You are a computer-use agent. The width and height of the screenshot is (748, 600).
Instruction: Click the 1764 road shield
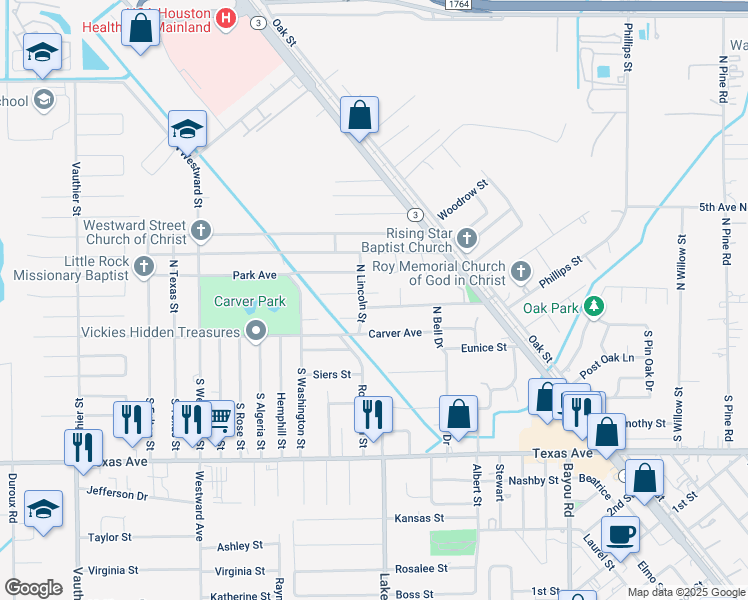pos(458,4)
